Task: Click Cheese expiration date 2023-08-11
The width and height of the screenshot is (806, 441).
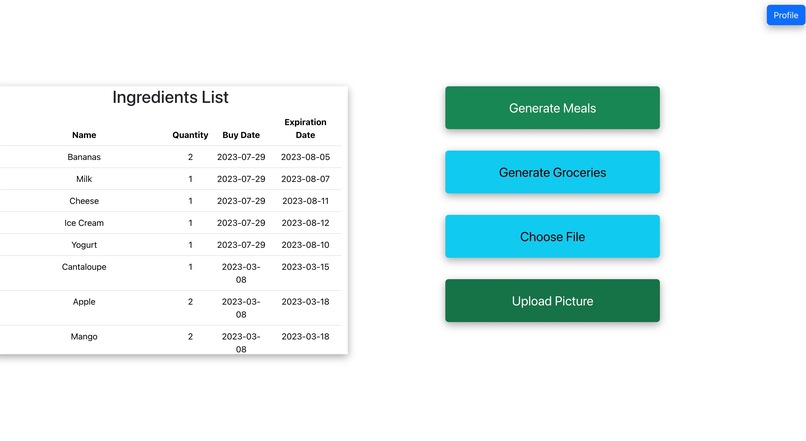Action: 305,201
